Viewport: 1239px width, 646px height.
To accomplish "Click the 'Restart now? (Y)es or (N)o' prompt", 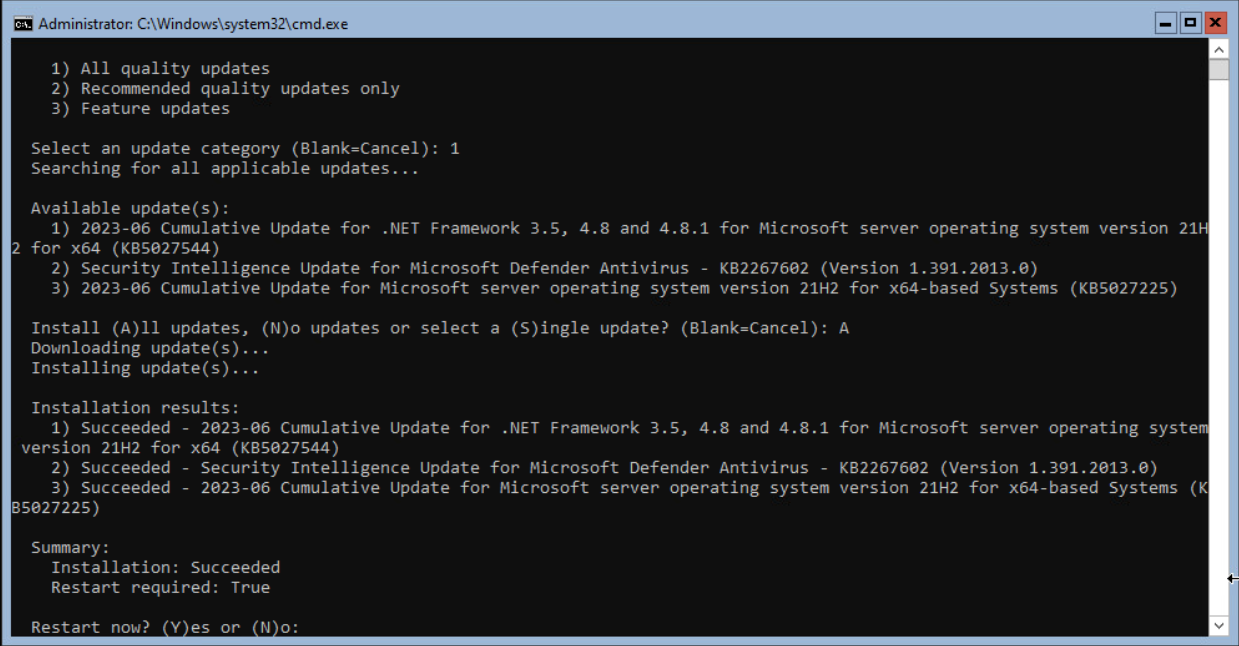I will point(165,628).
